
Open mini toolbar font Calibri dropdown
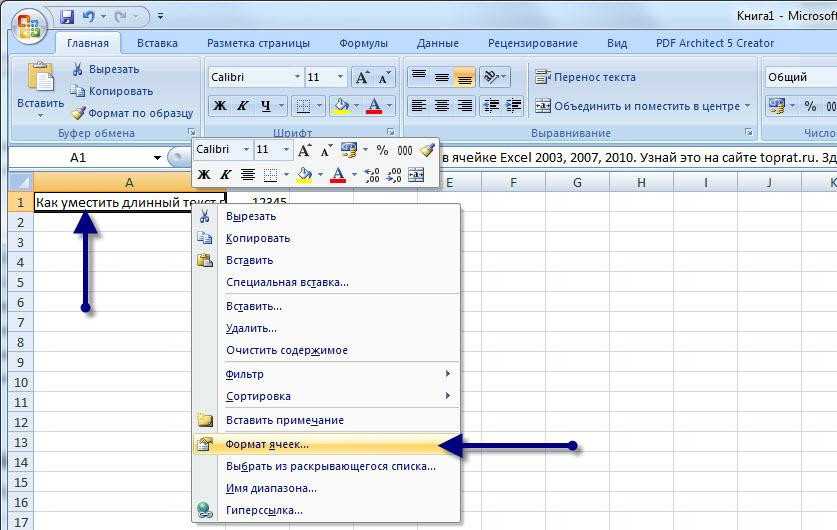(246, 149)
